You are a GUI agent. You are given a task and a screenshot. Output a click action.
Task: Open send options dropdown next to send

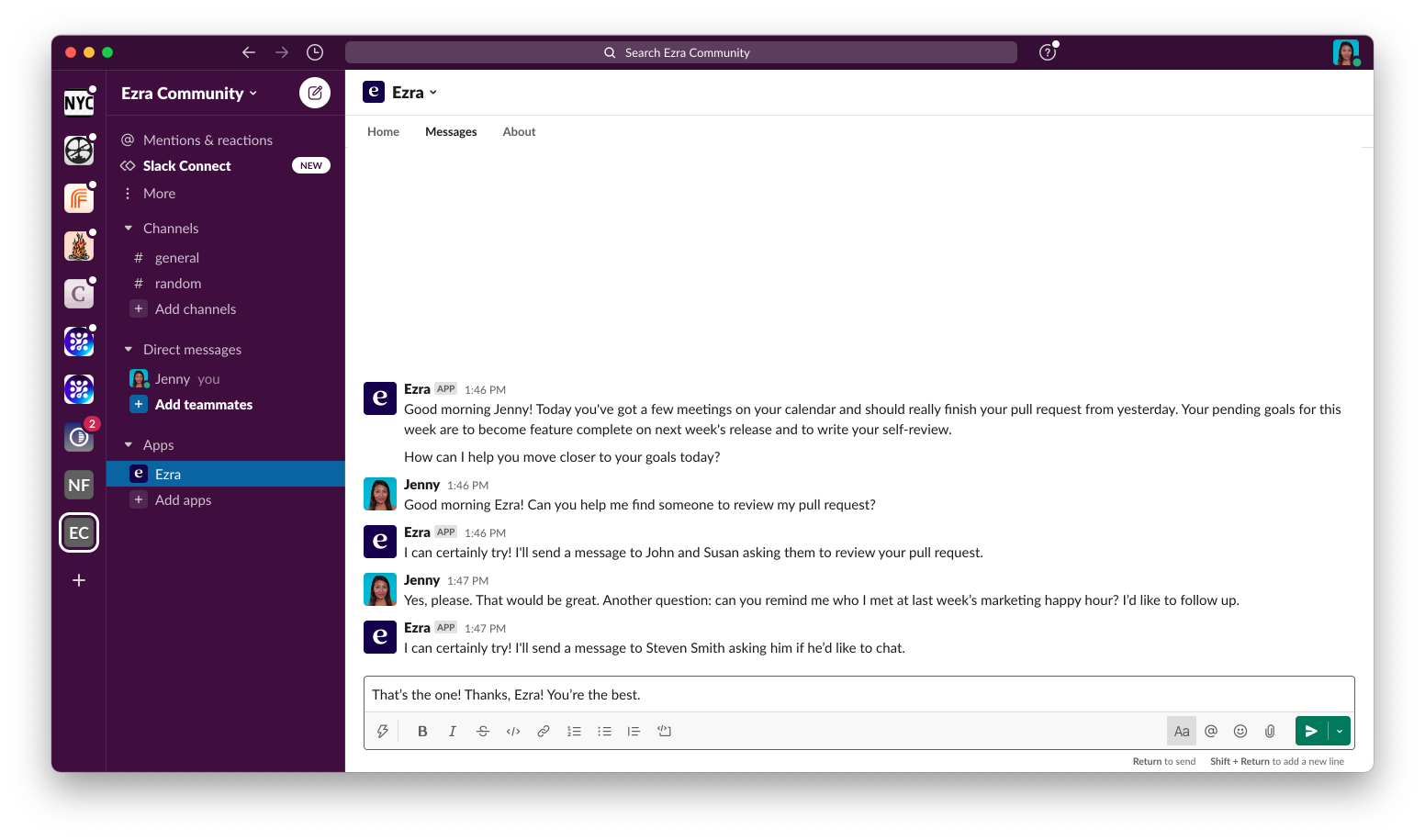click(1340, 731)
